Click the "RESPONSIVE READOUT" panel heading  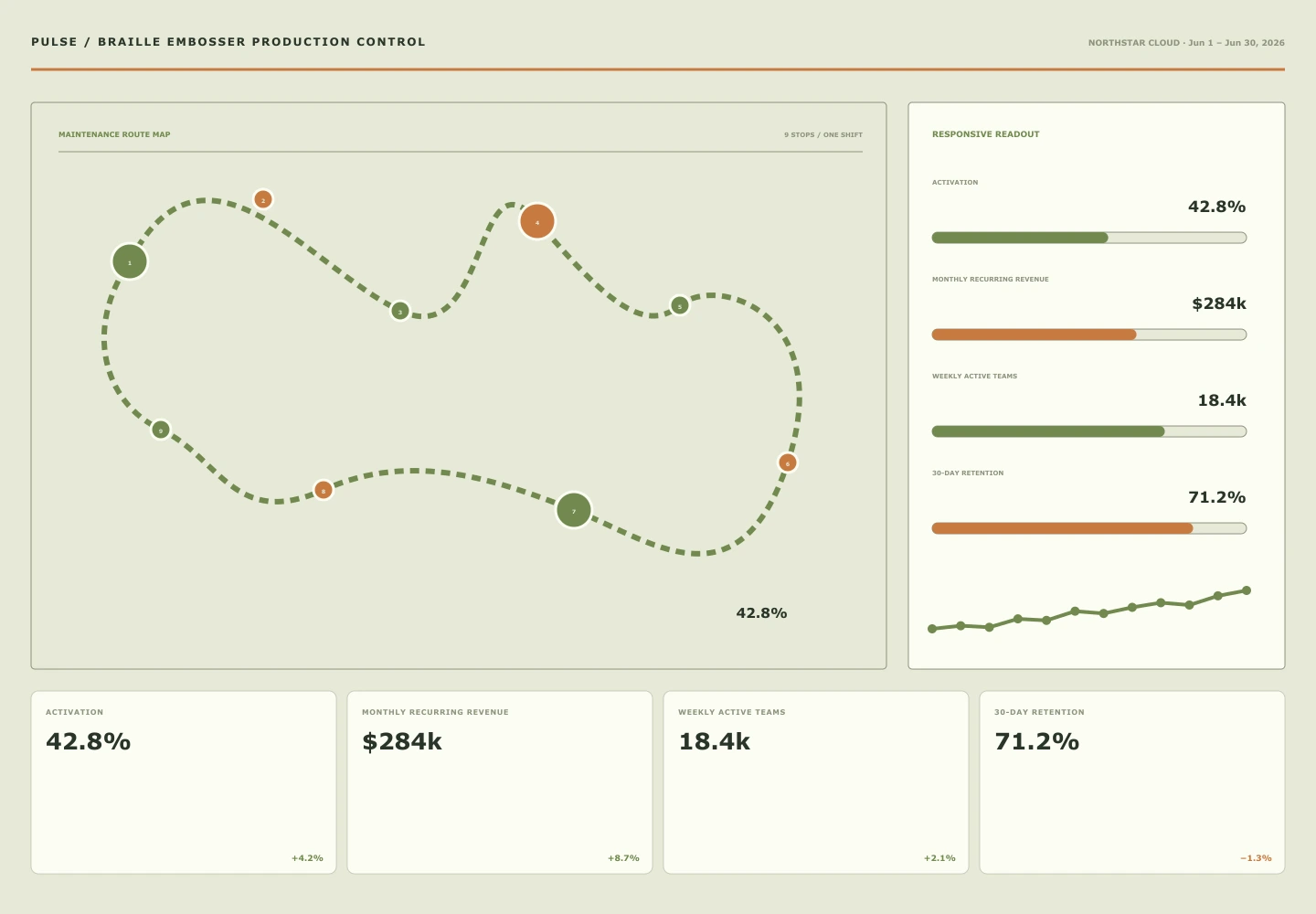click(x=986, y=134)
